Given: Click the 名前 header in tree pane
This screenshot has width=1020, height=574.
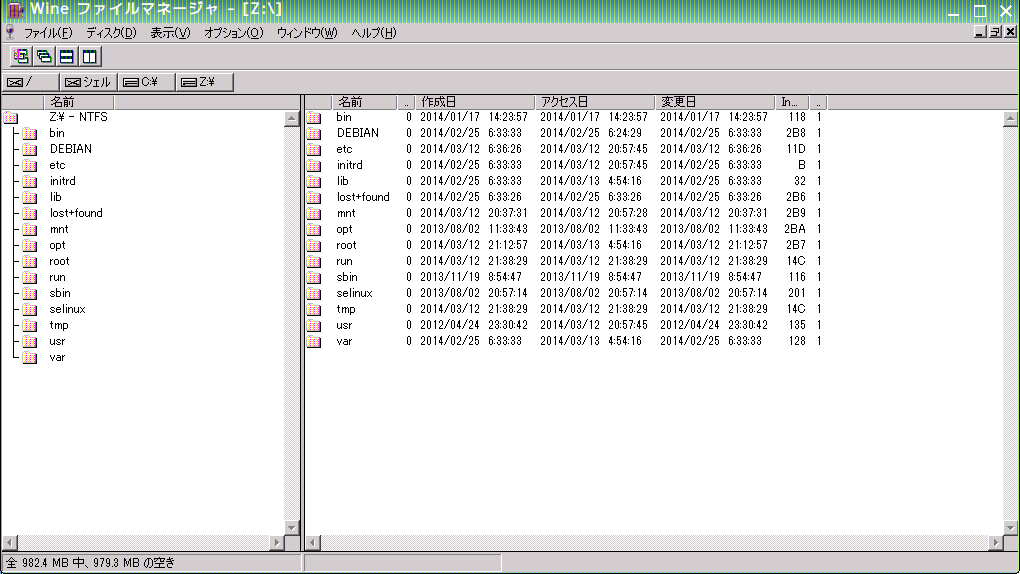Looking at the screenshot, I should coord(78,102).
